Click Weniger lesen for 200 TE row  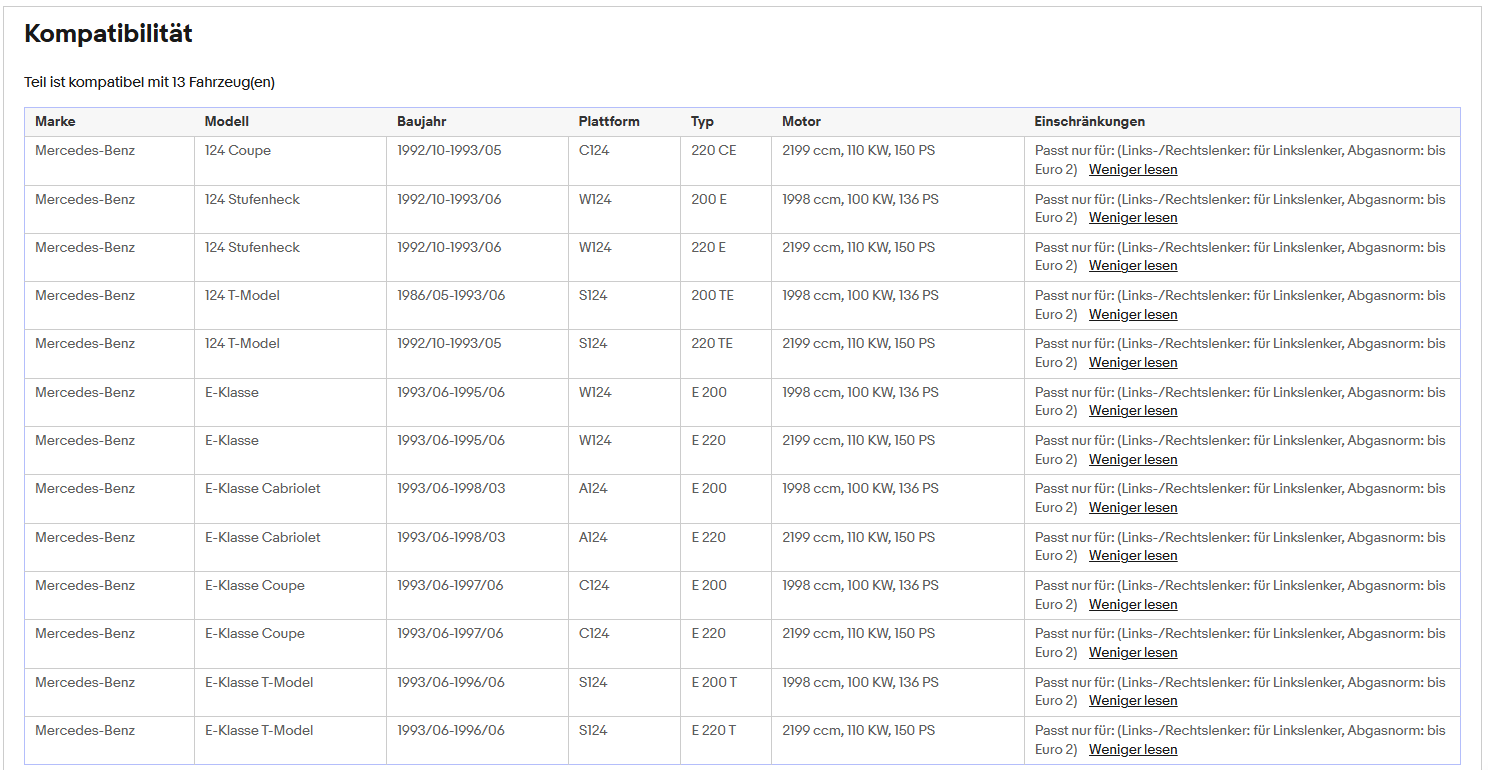[x=1133, y=314]
